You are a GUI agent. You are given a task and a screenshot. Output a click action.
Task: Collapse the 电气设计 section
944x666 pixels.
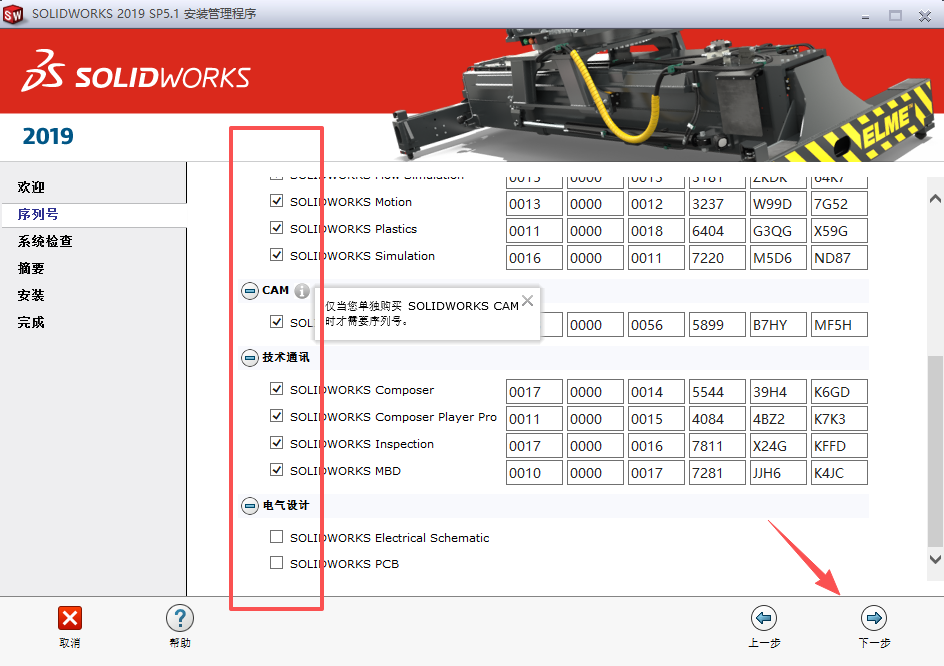[x=249, y=505]
